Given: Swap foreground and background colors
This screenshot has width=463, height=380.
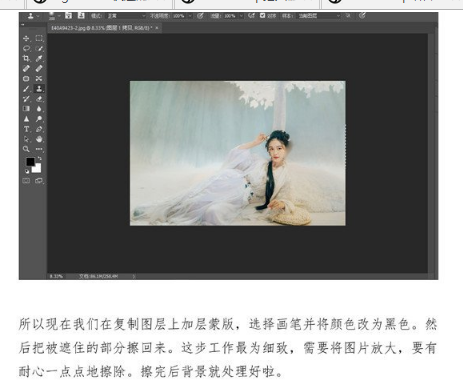Looking at the screenshot, I should click(40, 158).
